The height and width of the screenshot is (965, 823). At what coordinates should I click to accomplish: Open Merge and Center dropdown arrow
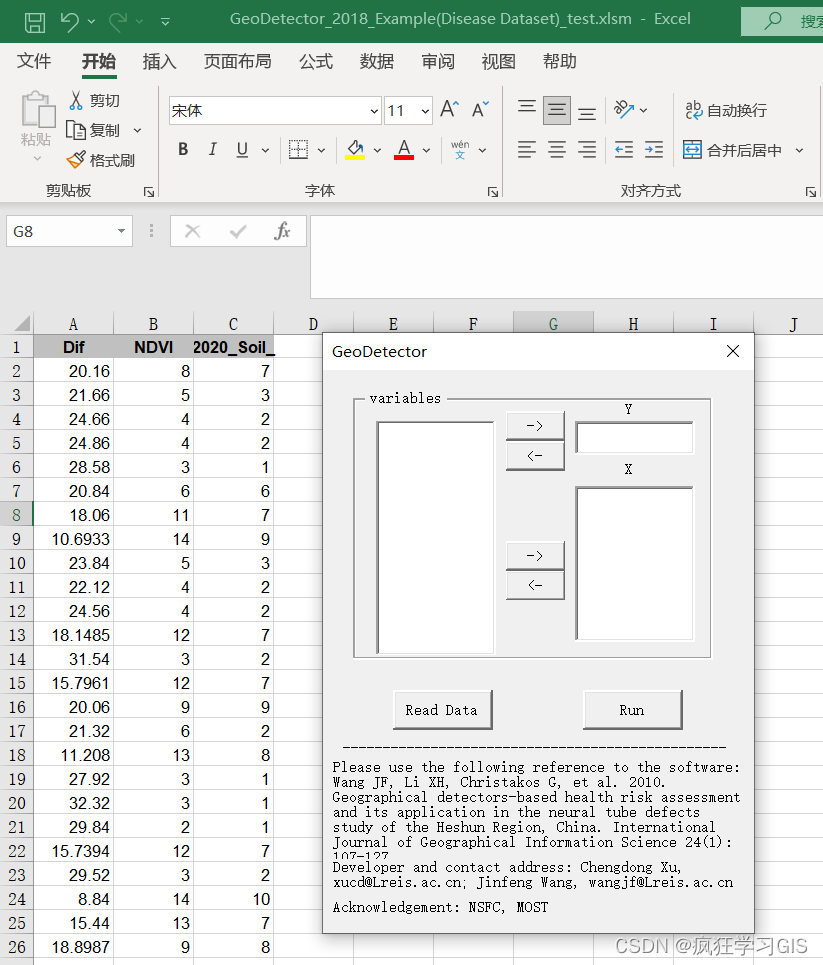click(799, 150)
